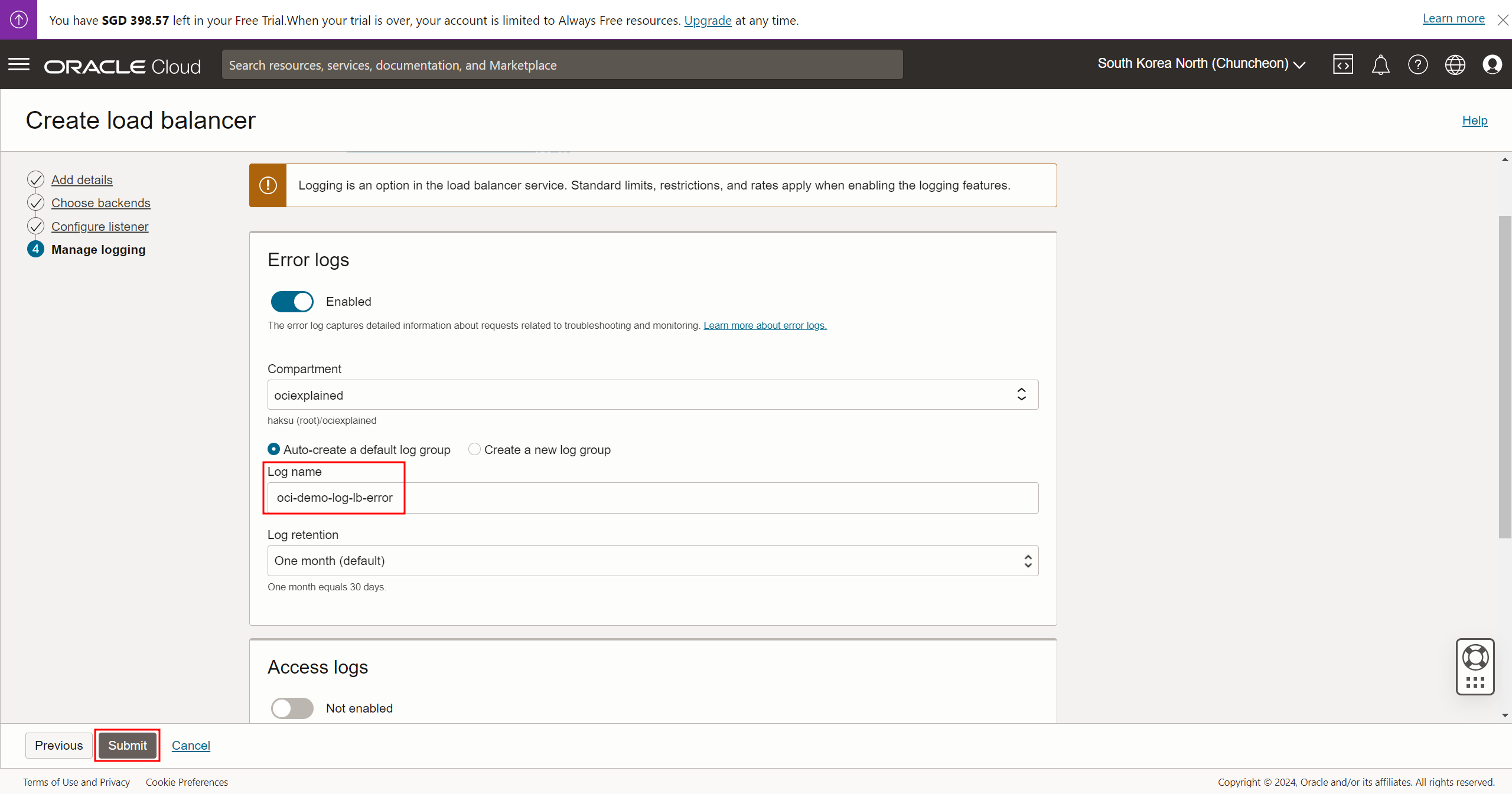Go to the Add details step
This screenshot has width=1512, height=794.
point(82,180)
